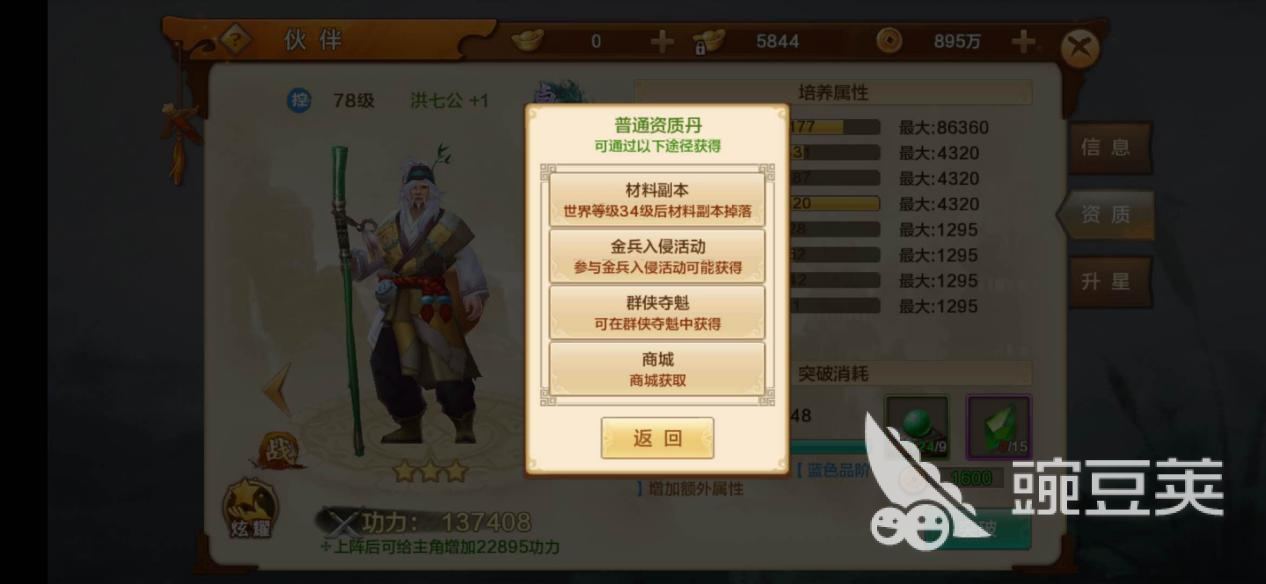Choose the 金兵入侵活动 option
The height and width of the screenshot is (584, 1266).
657,256
